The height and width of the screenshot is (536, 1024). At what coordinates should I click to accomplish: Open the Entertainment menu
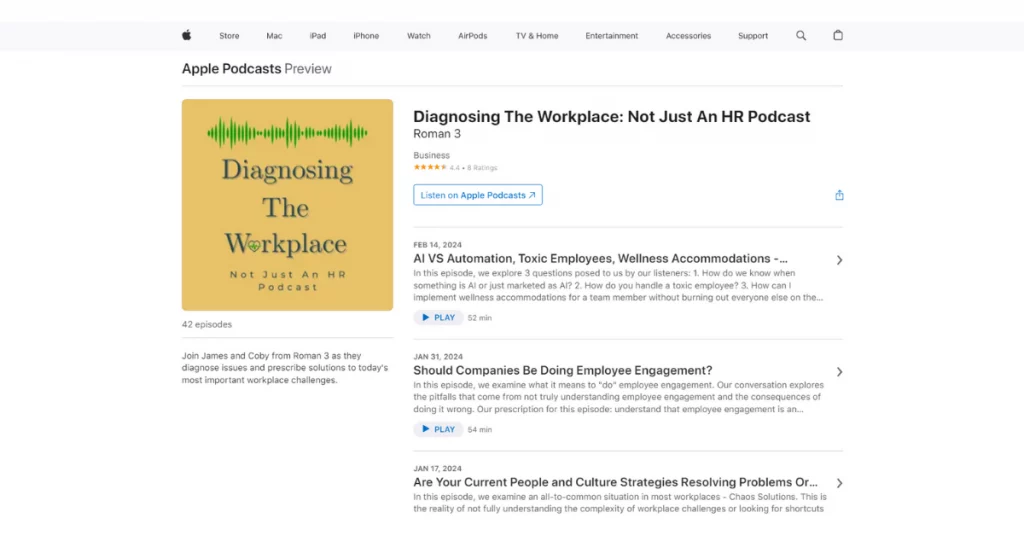pos(612,36)
